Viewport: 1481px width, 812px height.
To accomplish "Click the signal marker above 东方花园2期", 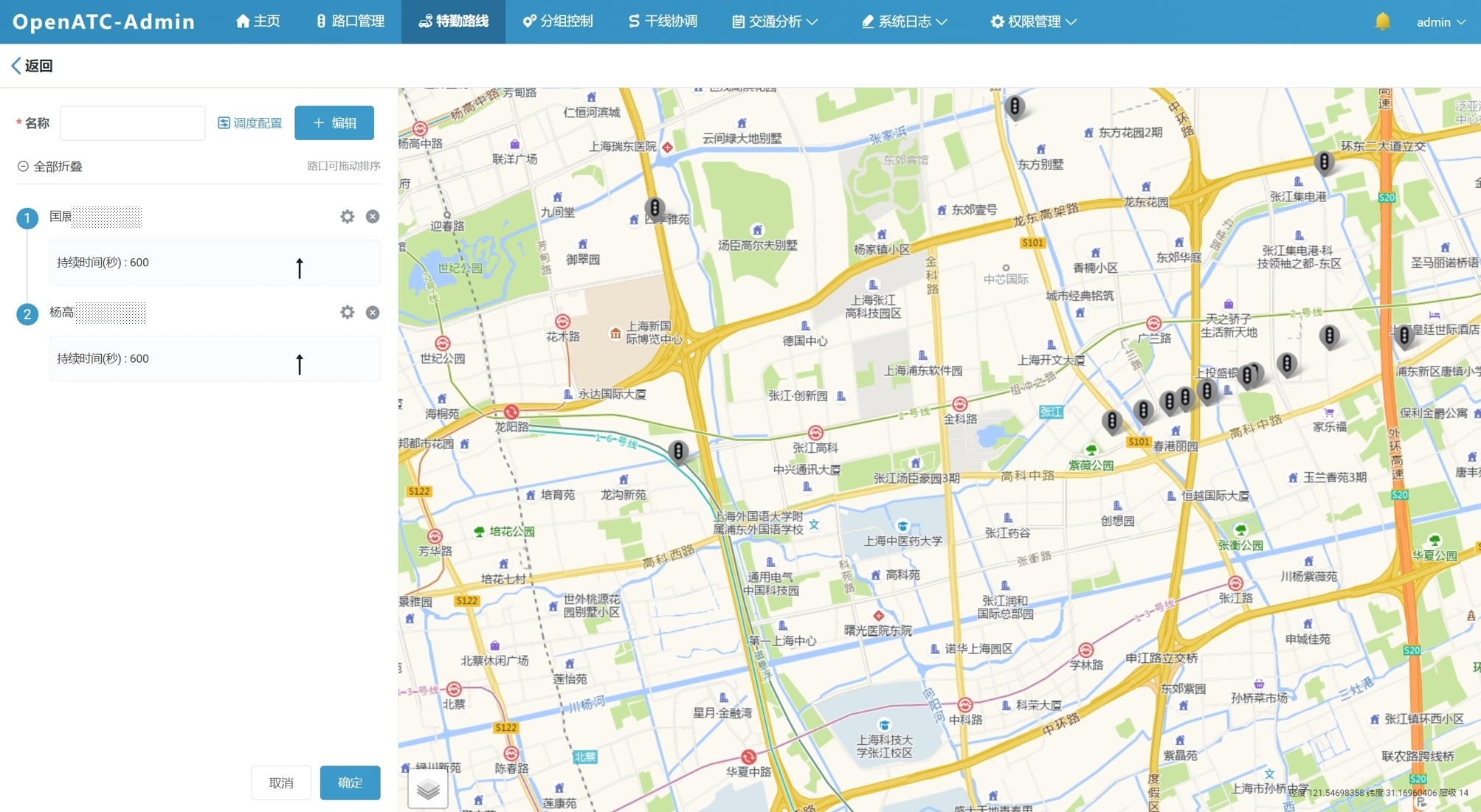I will pos(1015,107).
